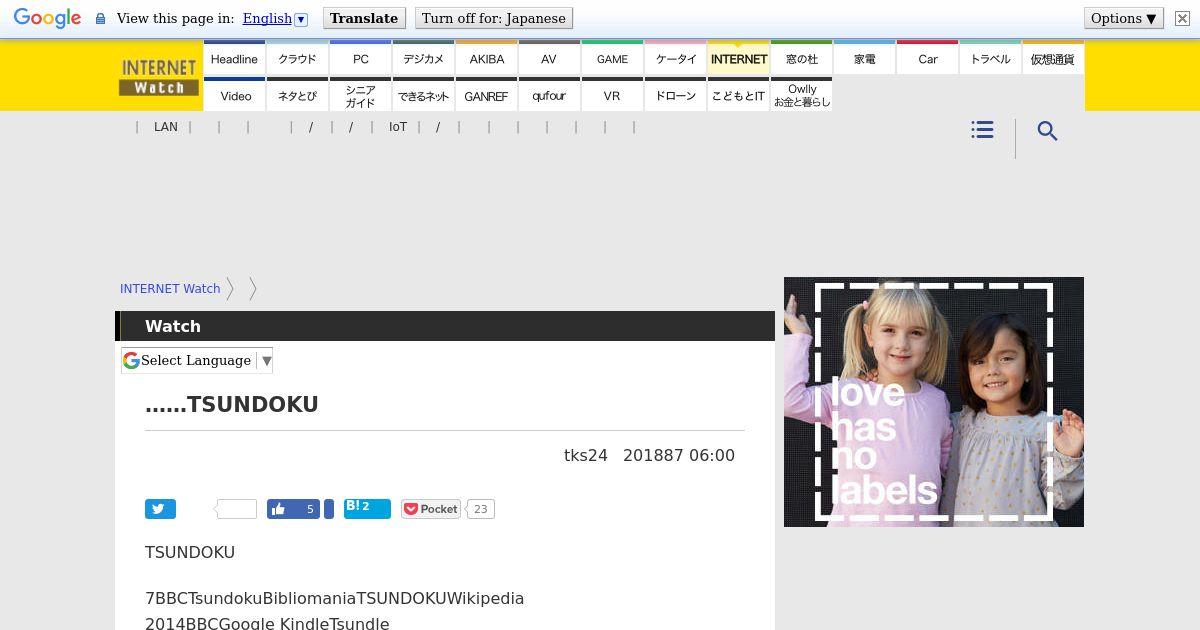The width and height of the screenshot is (1200, 630).
Task: Click the lock icon beside View this page
Action: click(x=100, y=19)
